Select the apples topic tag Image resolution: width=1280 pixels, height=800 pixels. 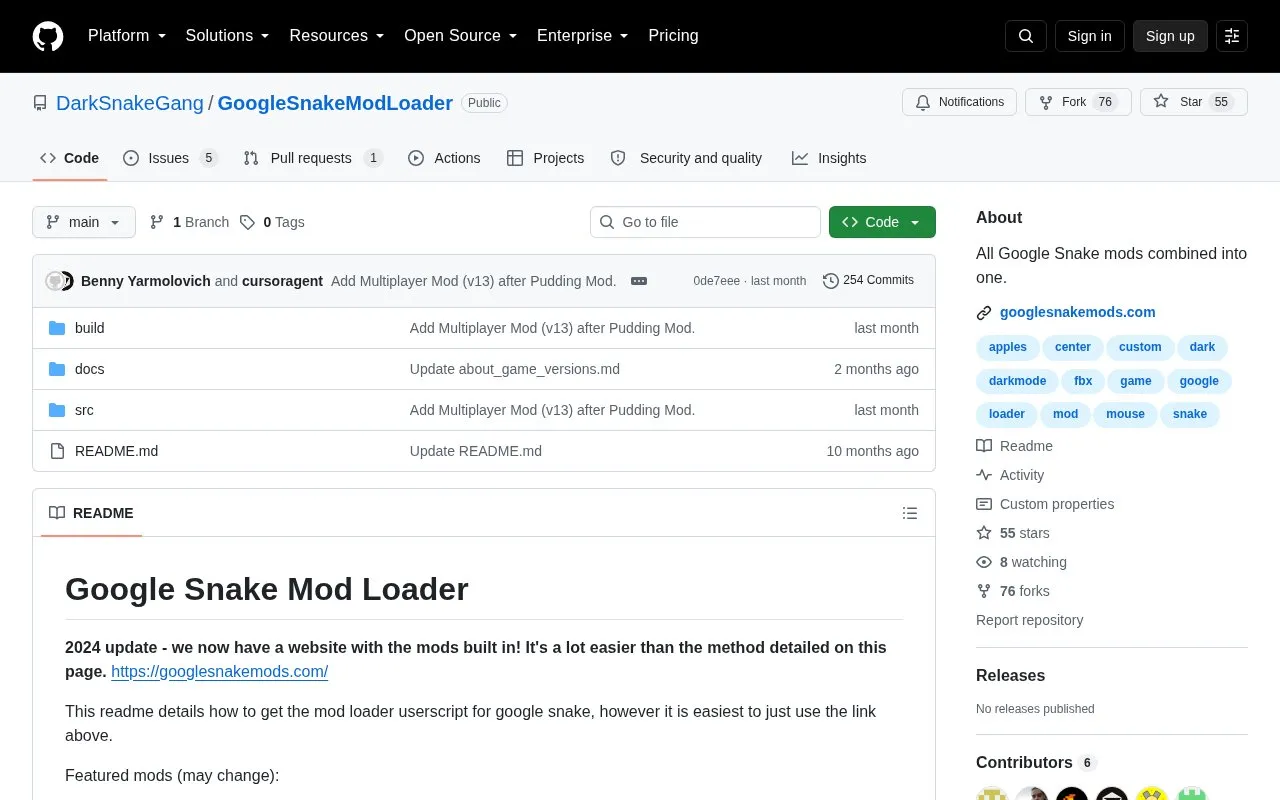pyautogui.click(x=1007, y=347)
